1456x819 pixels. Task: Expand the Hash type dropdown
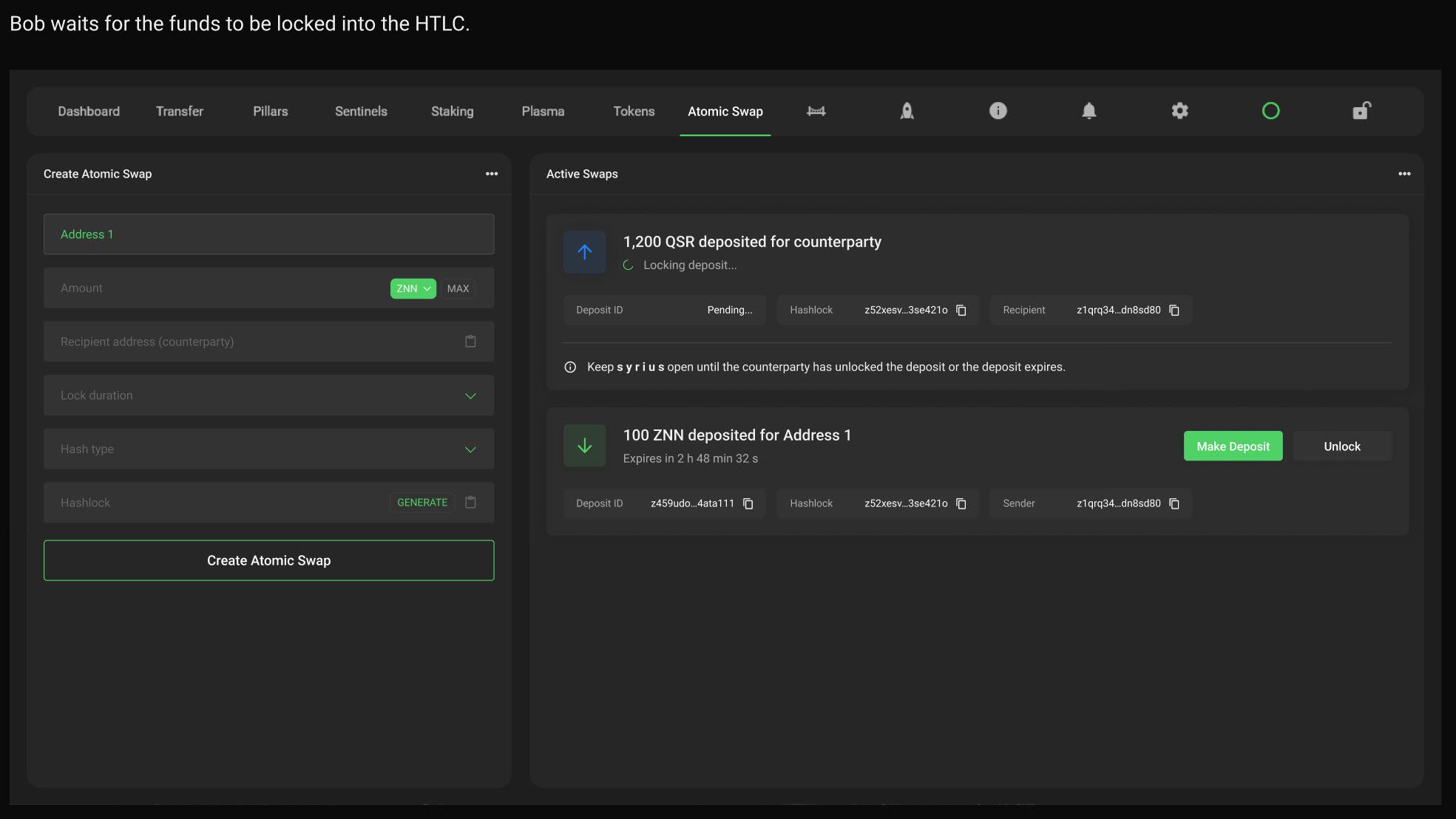(470, 449)
